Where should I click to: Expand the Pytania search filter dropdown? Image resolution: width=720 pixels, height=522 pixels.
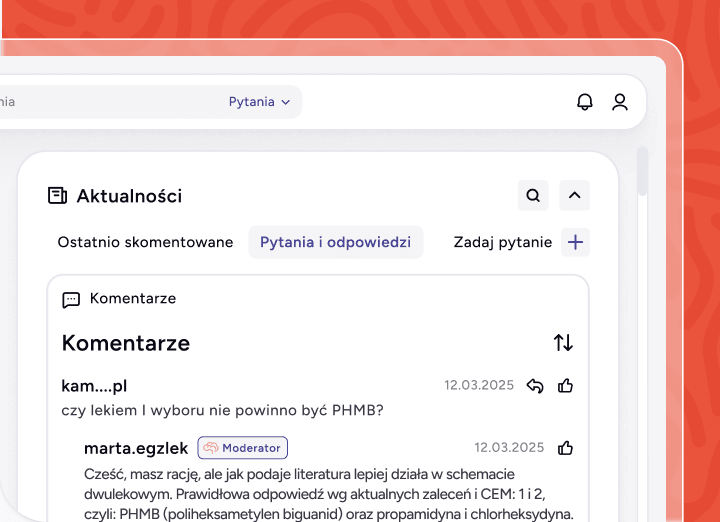coord(259,102)
